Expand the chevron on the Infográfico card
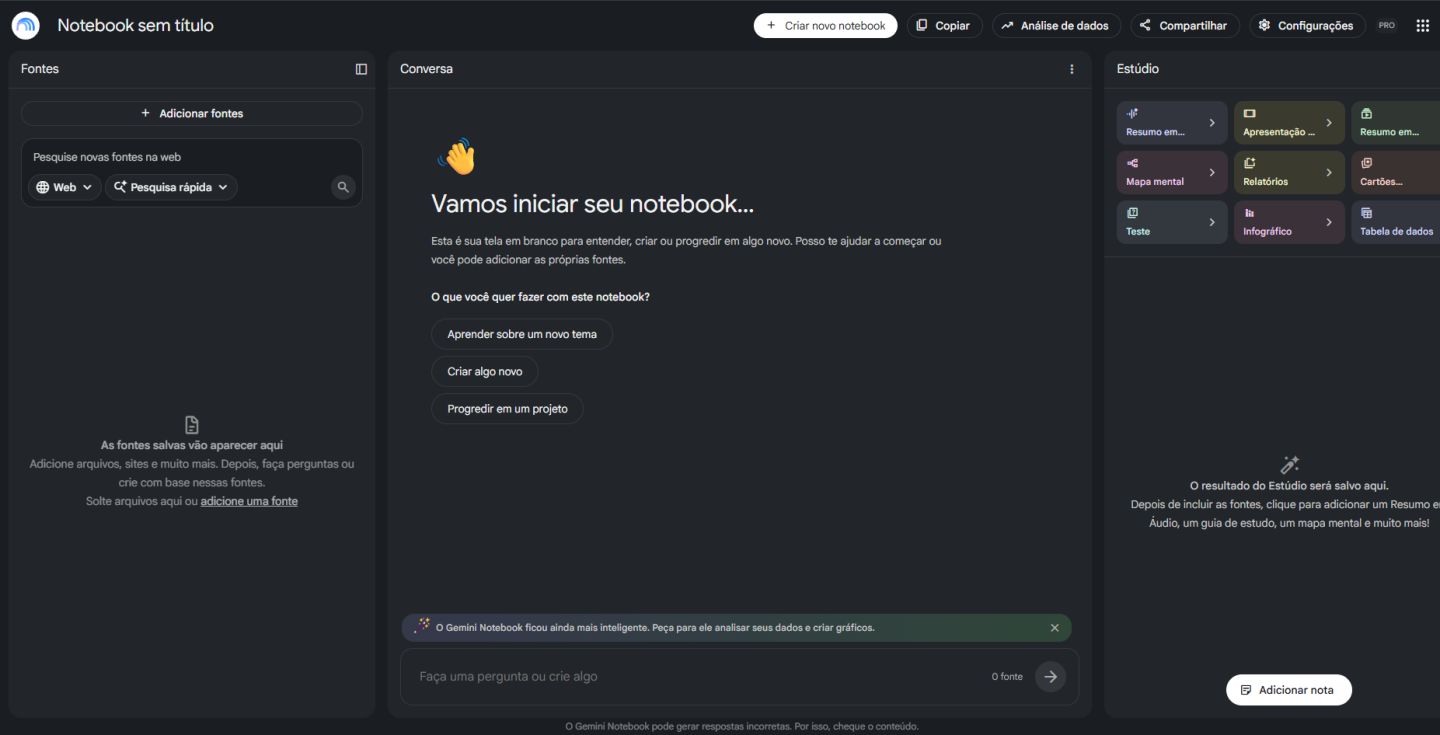1440x735 pixels. pos(1329,222)
